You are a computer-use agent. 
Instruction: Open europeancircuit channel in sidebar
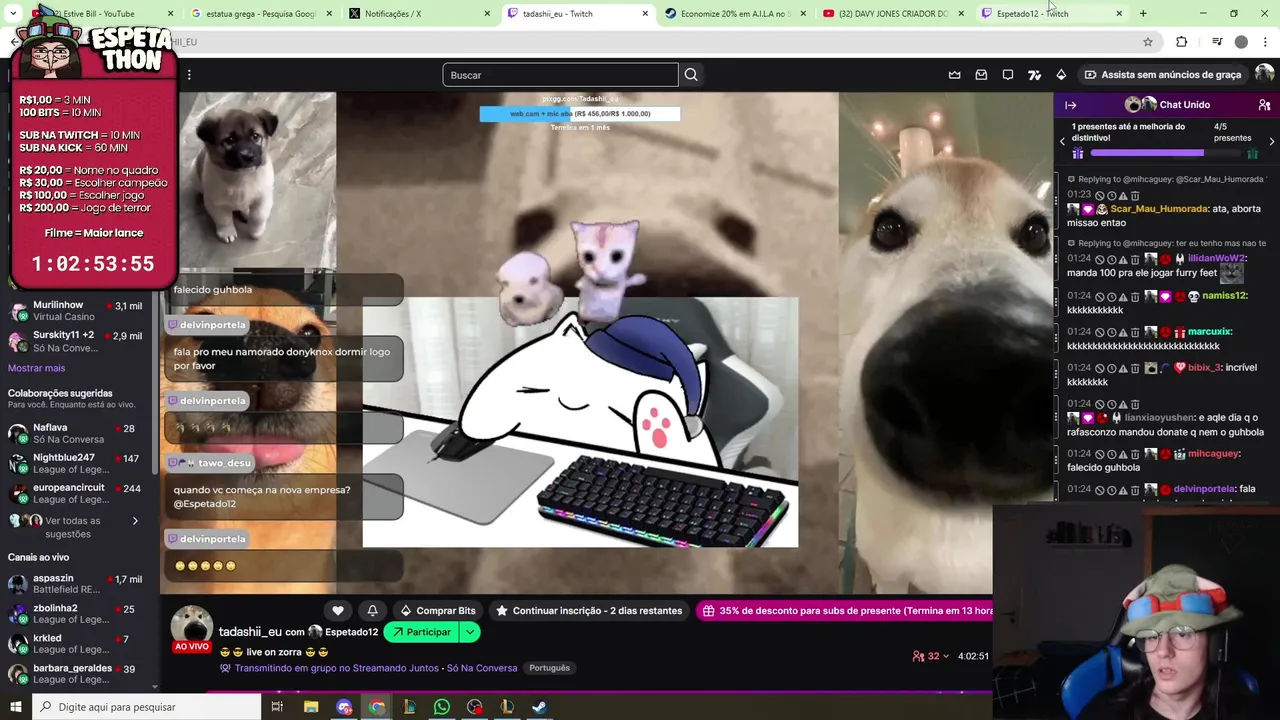77,494
